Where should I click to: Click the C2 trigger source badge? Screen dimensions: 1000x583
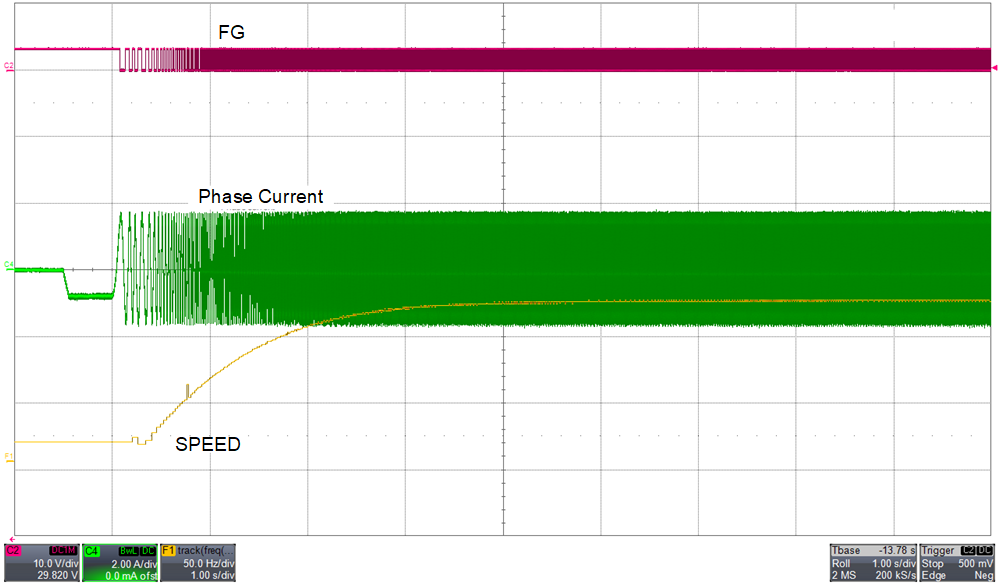(x=967, y=549)
